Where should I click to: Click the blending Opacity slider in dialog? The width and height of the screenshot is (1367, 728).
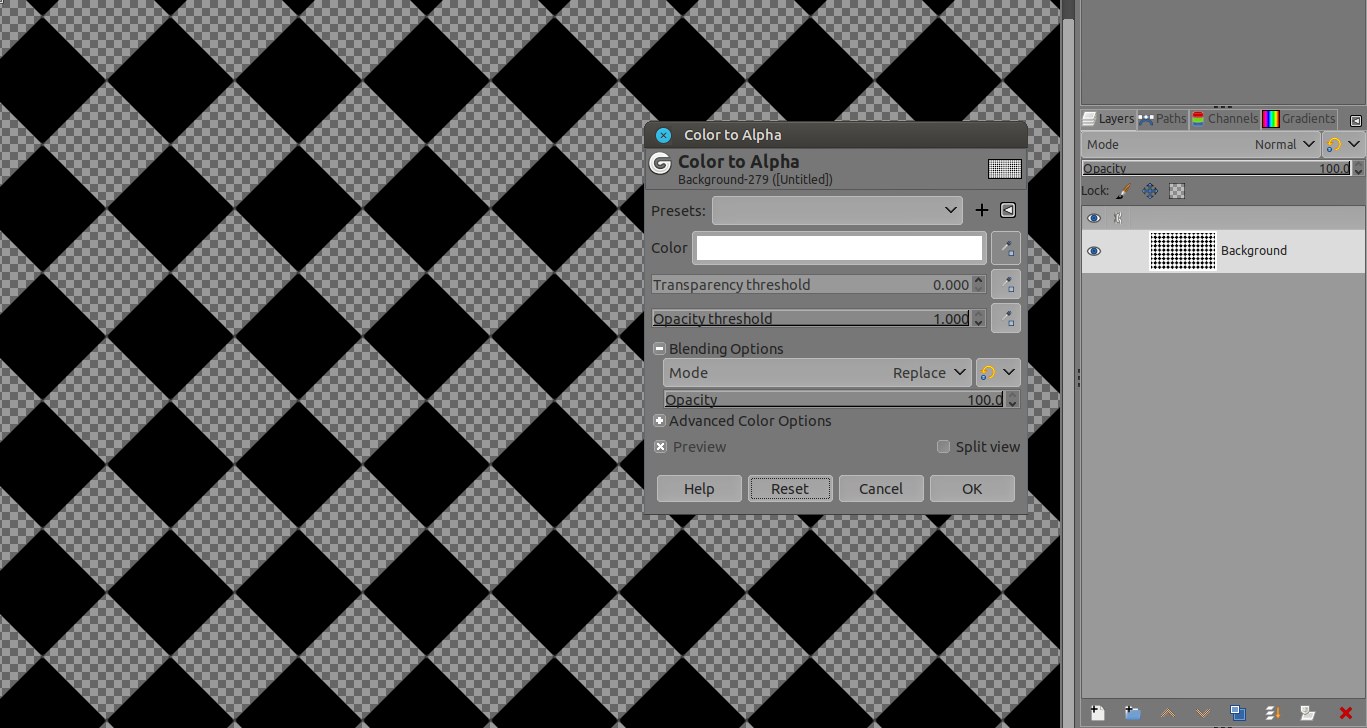[x=834, y=400]
